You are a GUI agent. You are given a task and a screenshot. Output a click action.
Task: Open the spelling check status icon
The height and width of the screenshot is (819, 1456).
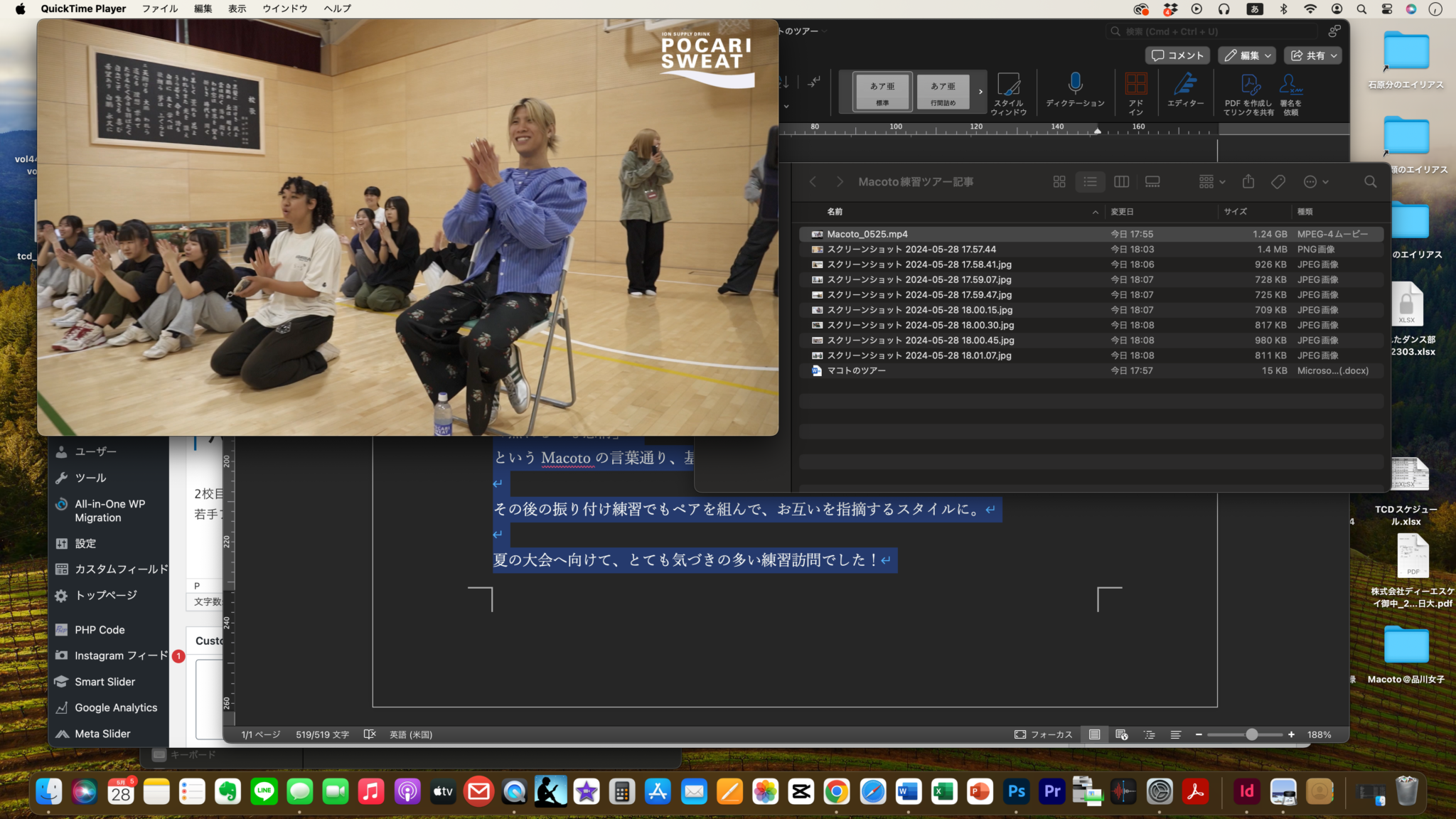coord(370,734)
